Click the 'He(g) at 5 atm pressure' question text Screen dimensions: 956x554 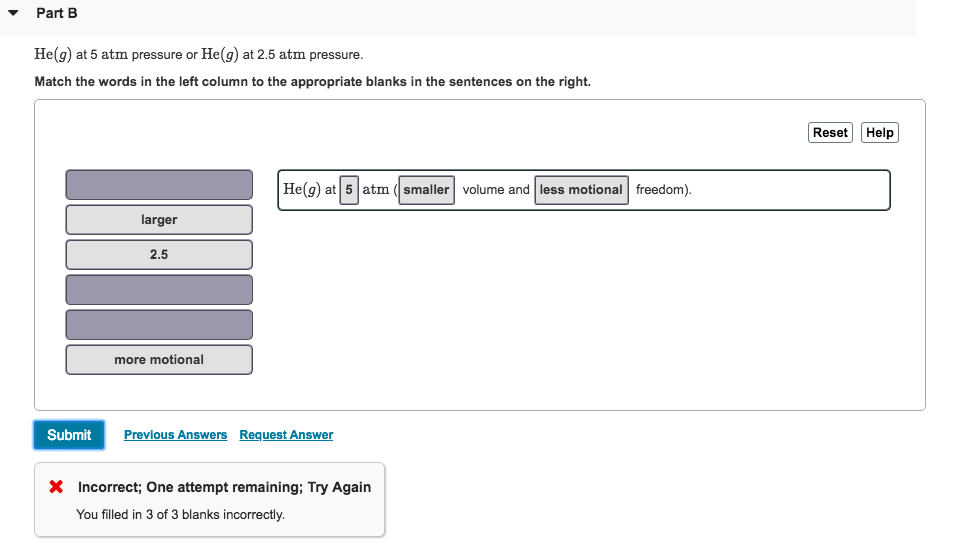click(x=199, y=54)
